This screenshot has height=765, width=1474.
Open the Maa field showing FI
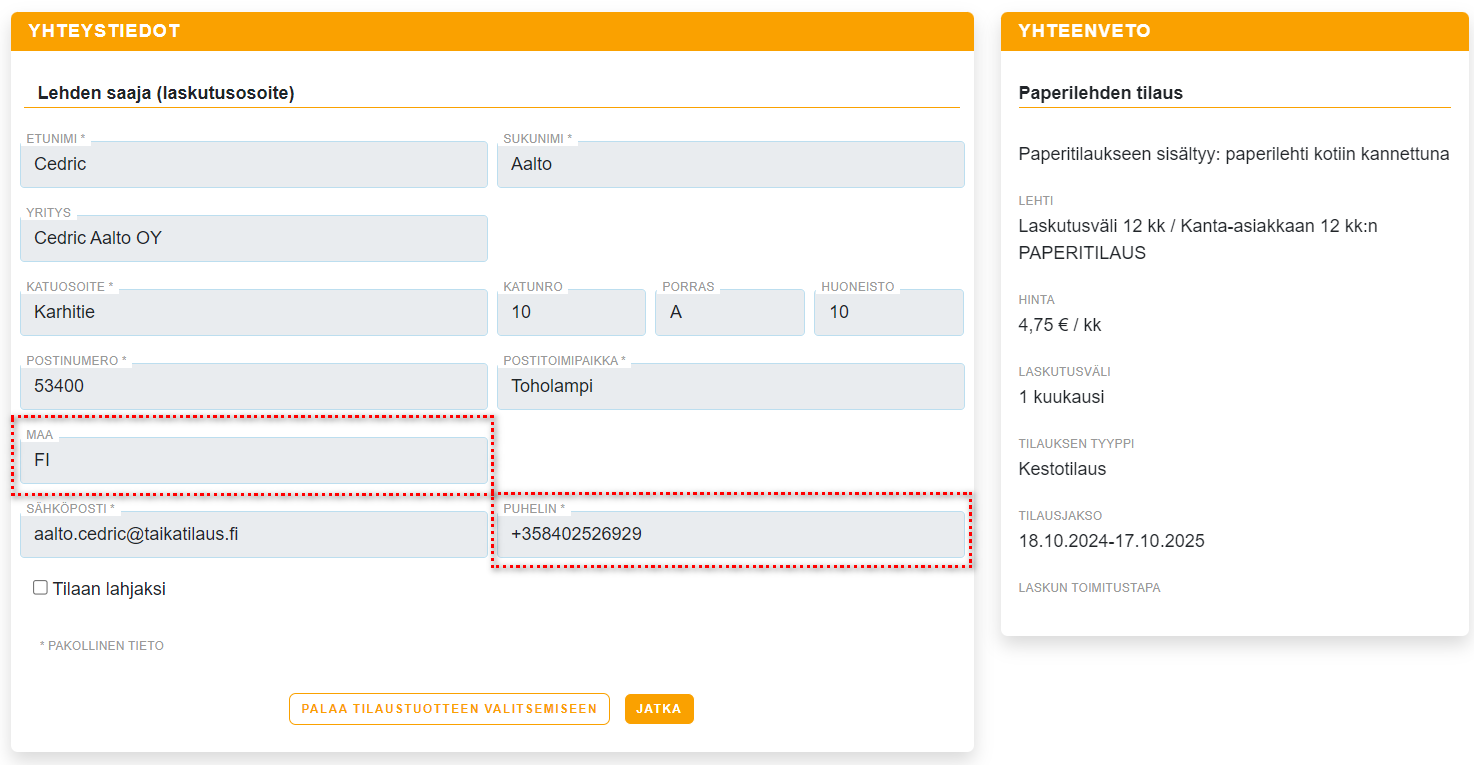[254, 460]
